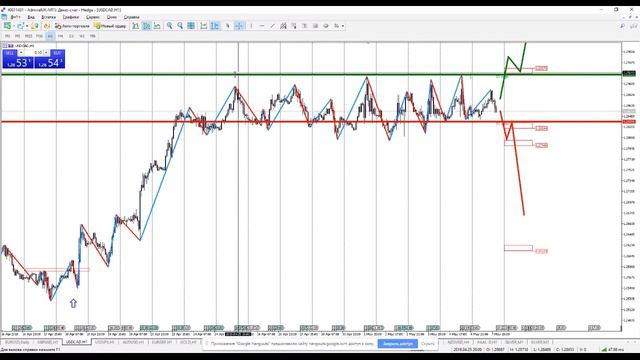640x360 pixels.
Task: Open the Вставка menu
Action: pyautogui.click(x=49, y=17)
